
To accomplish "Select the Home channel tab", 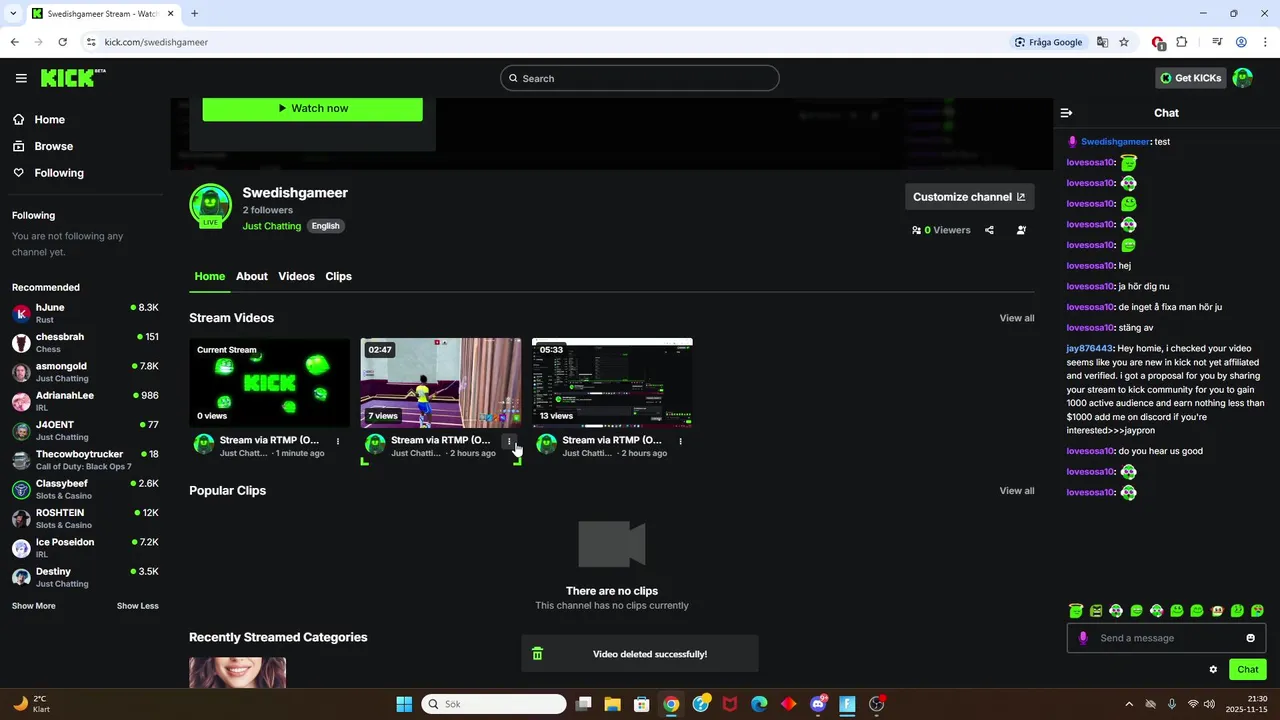I will (209, 276).
